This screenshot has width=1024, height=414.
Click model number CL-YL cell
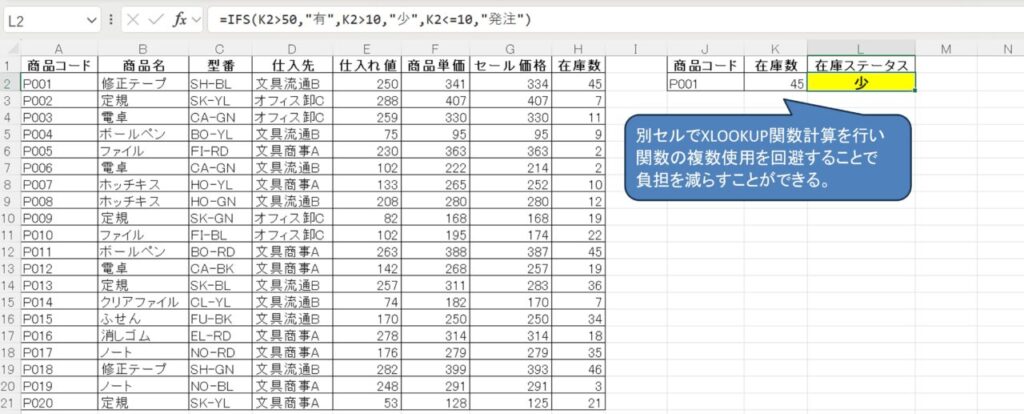[220, 302]
